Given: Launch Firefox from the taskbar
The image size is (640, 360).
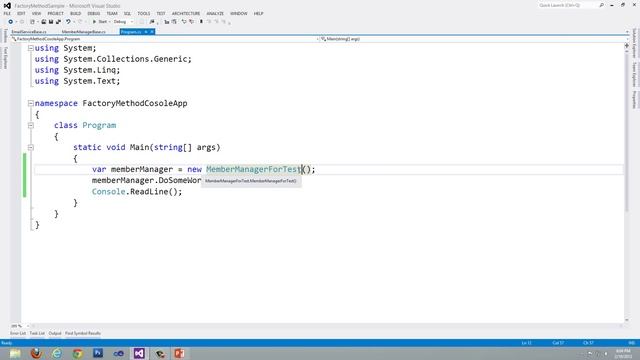Looking at the screenshot, I should pos(36,353).
